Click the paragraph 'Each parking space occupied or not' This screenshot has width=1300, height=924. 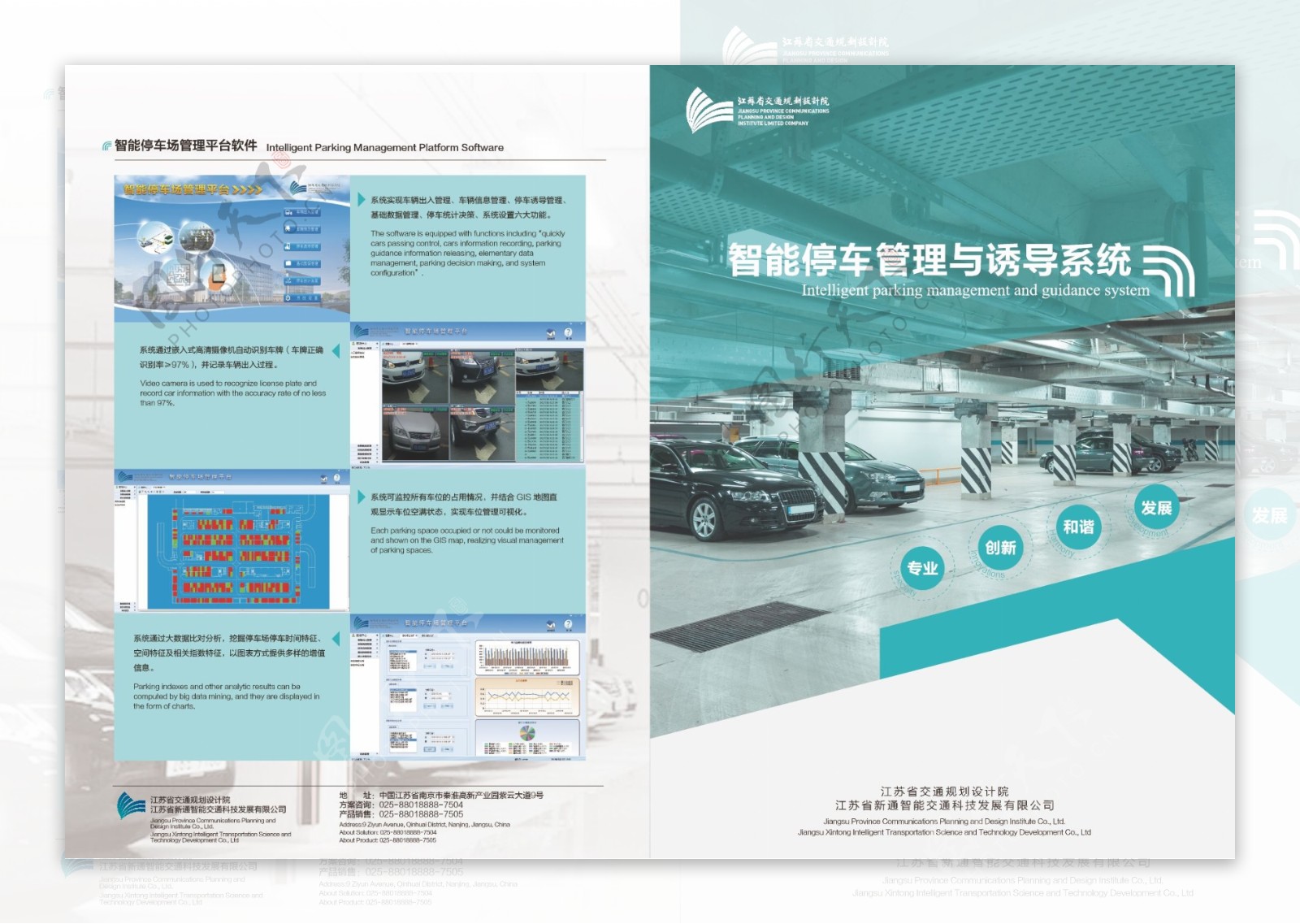pos(467,540)
